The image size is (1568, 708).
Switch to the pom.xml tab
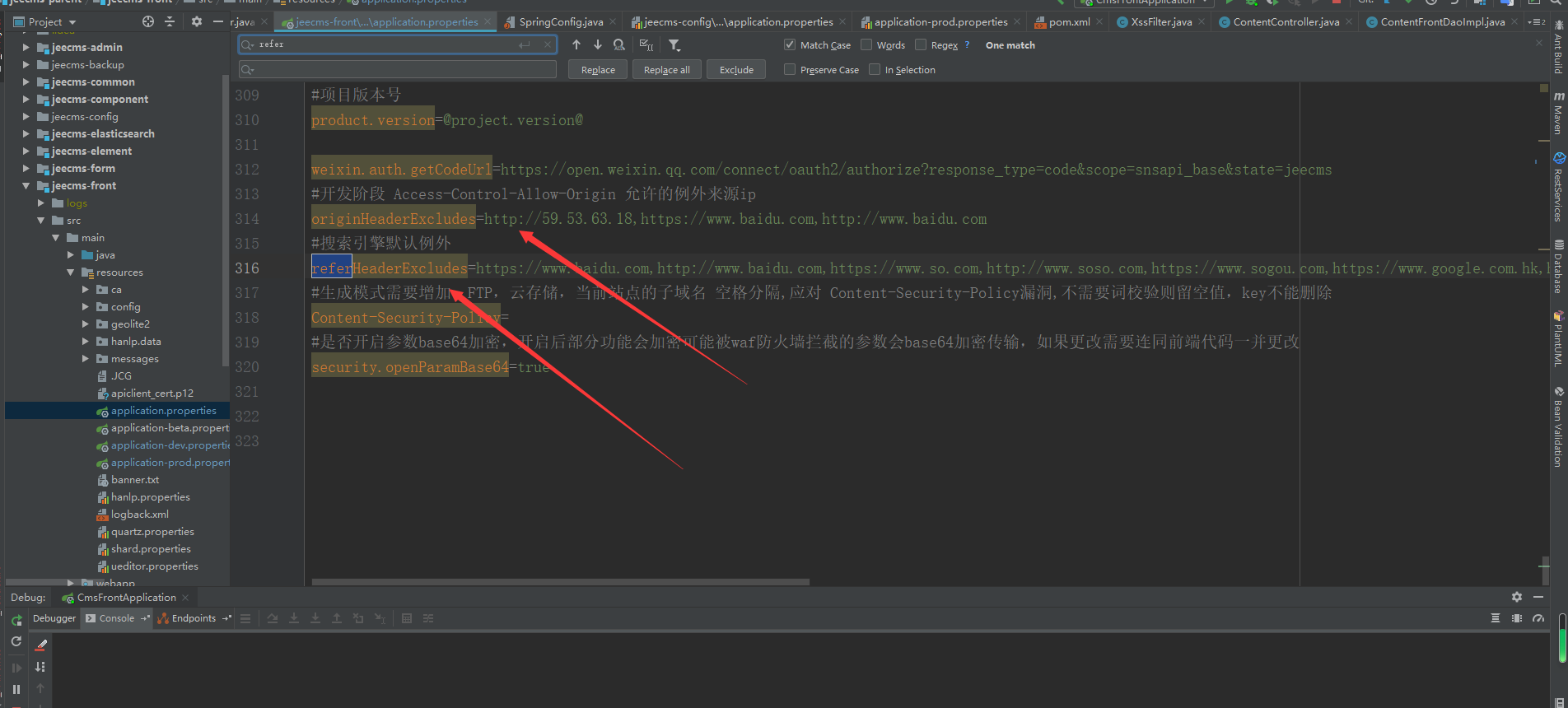[1068, 22]
